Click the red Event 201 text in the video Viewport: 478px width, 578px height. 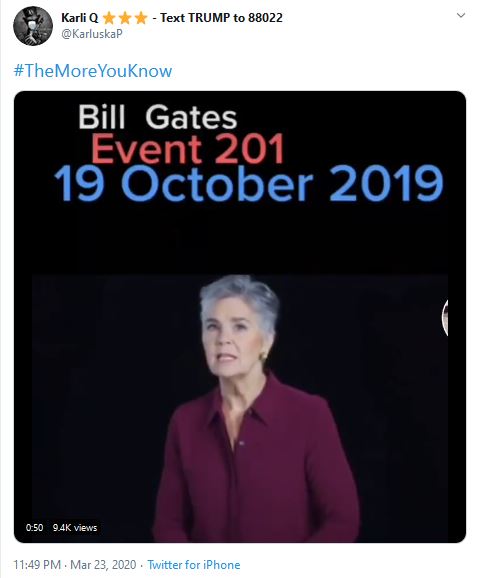tap(188, 149)
